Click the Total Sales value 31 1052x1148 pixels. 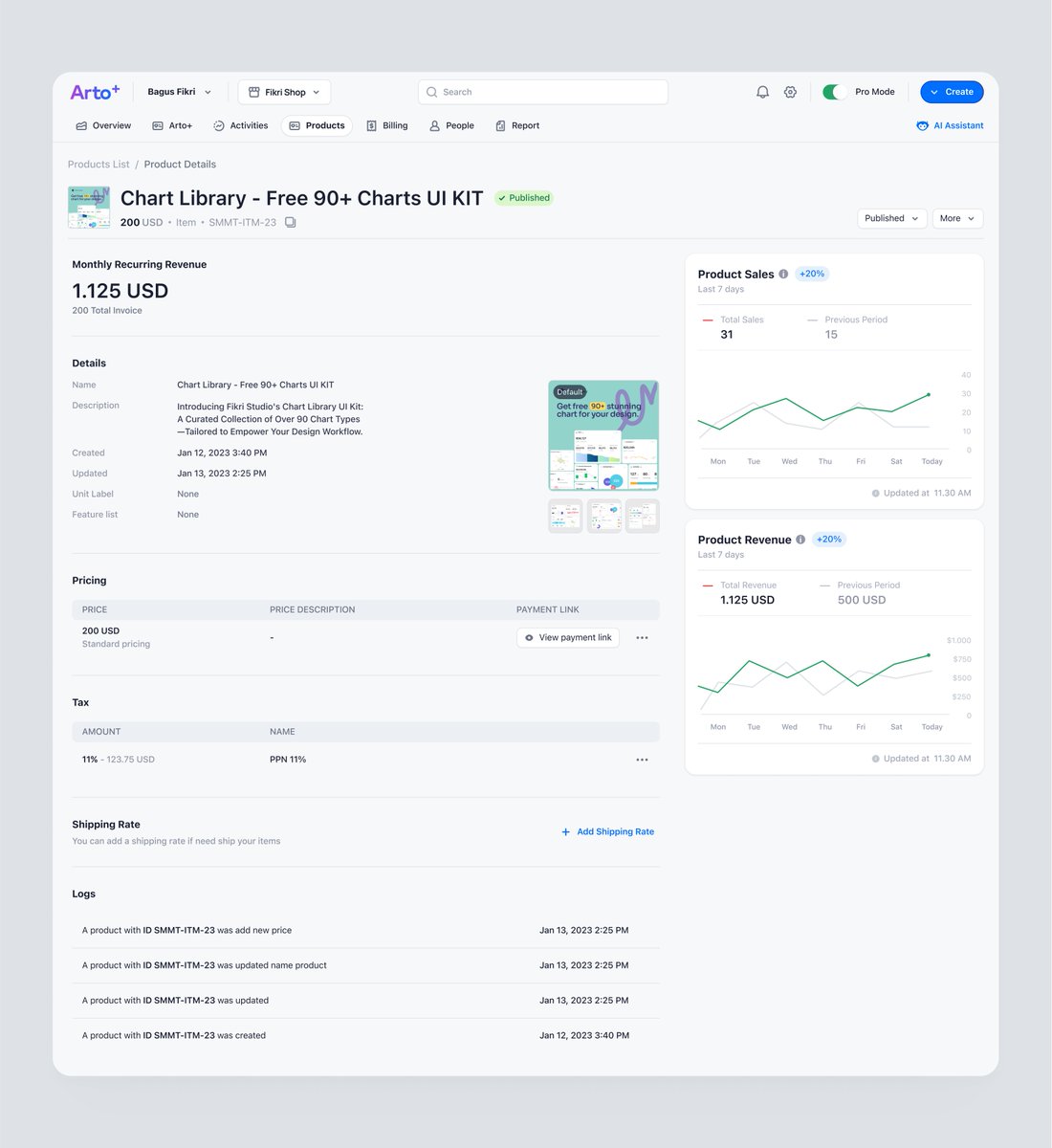click(x=727, y=335)
